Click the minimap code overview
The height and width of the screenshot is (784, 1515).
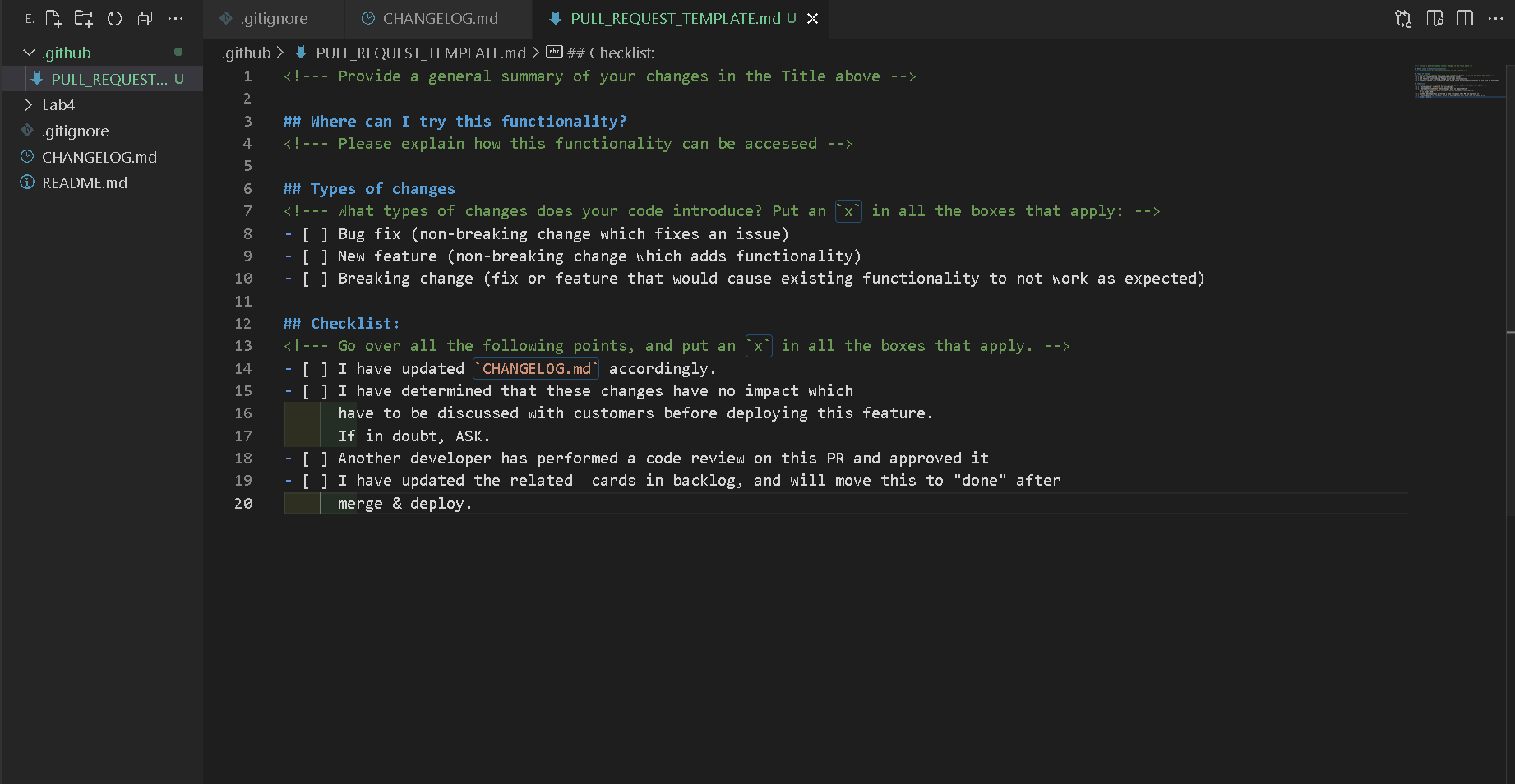pyautogui.click(x=1457, y=81)
